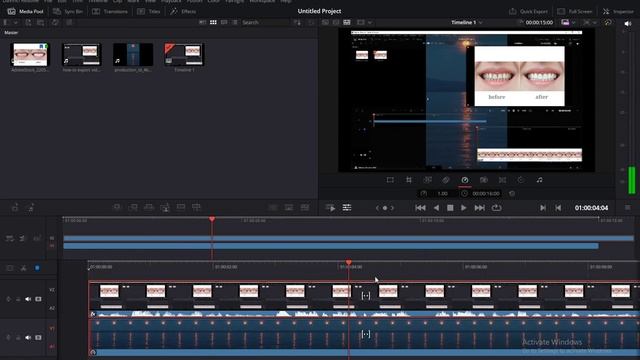Switch media pool to thumbnail view
The width and height of the screenshot is (640, 360).
[x=213, y=22]
